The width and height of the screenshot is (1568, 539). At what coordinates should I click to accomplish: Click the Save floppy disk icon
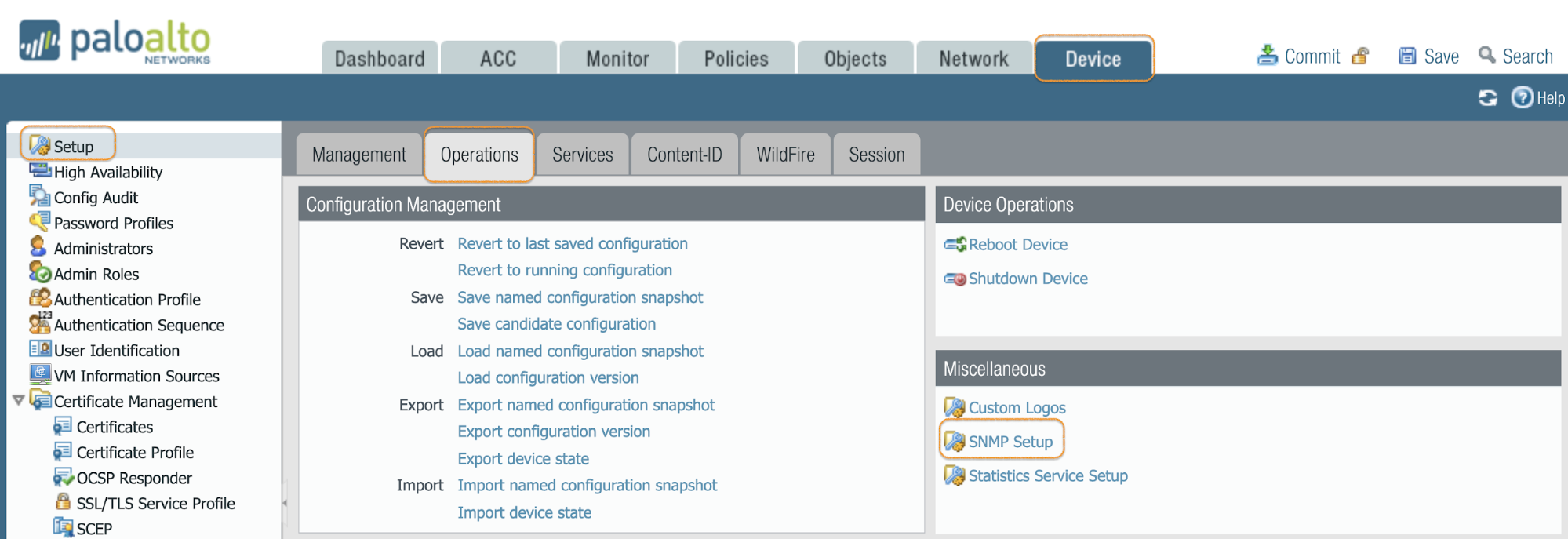coord(1407,56)
